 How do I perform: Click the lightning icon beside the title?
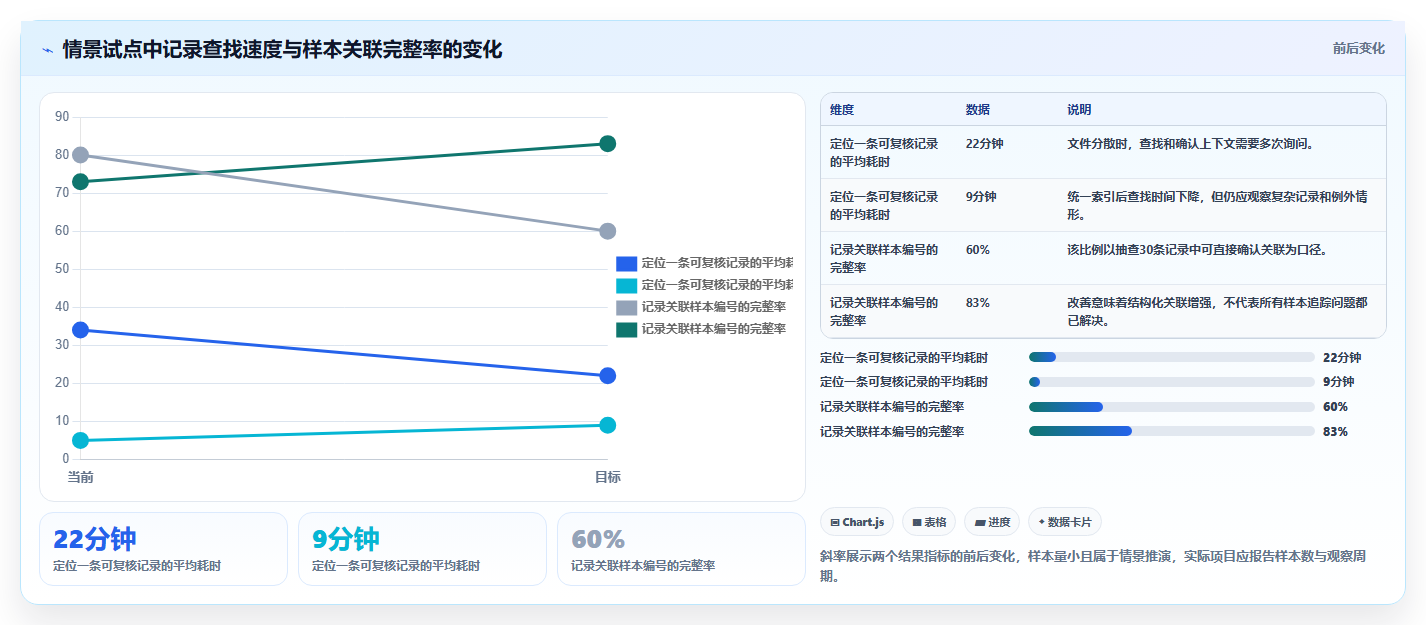47,50
